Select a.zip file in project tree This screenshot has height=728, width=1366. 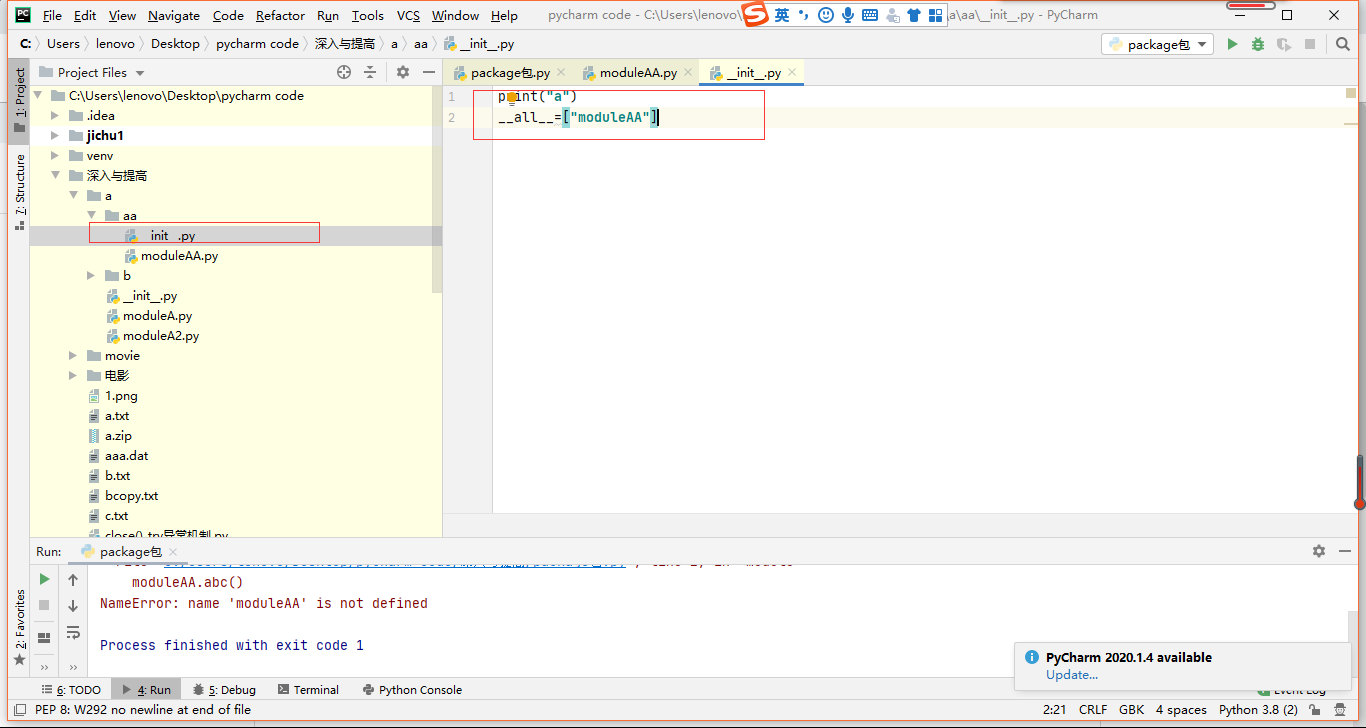(118, 436)
